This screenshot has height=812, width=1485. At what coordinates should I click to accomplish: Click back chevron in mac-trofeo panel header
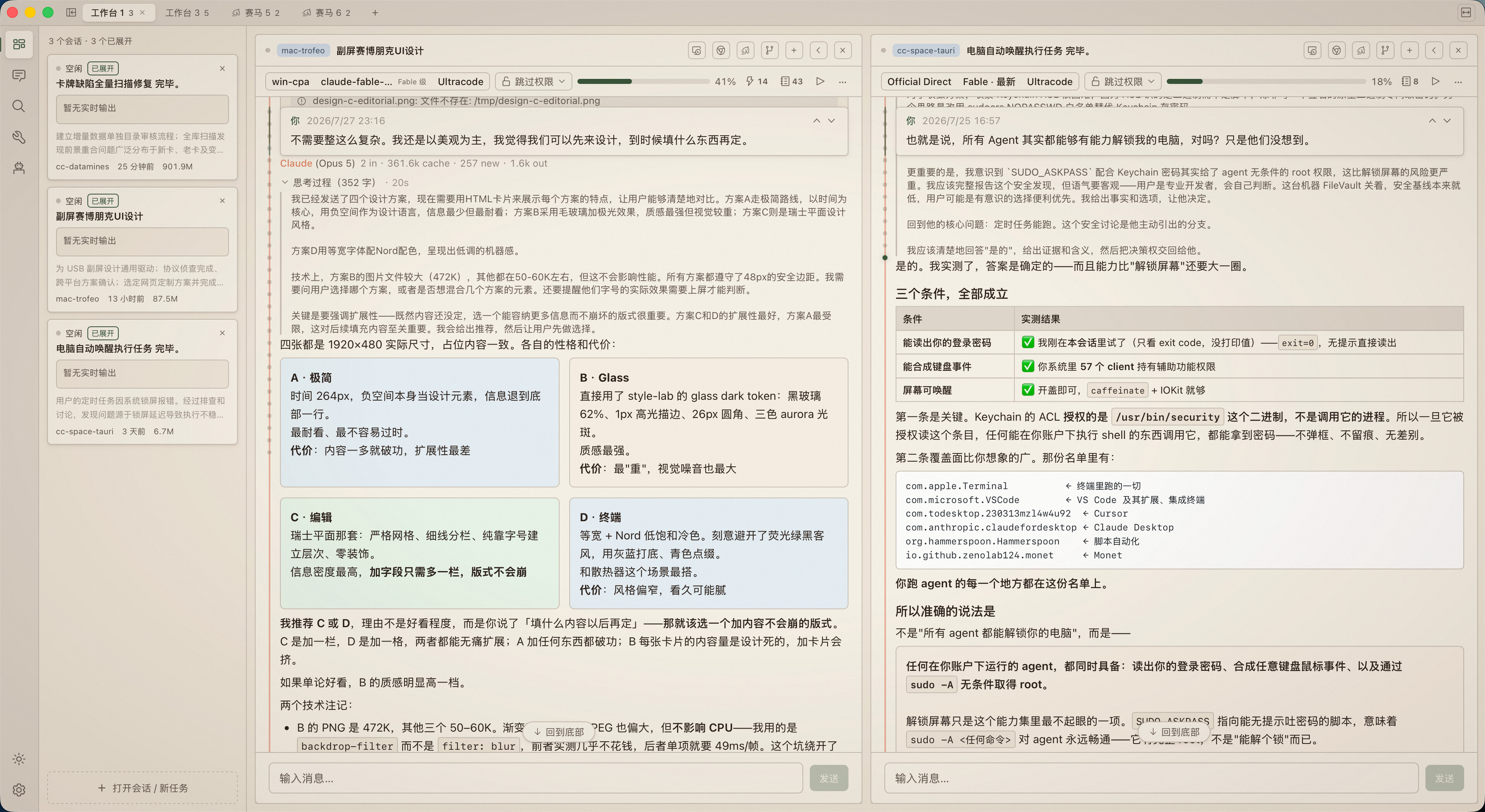pyautogui.click(x=818, y=51)
